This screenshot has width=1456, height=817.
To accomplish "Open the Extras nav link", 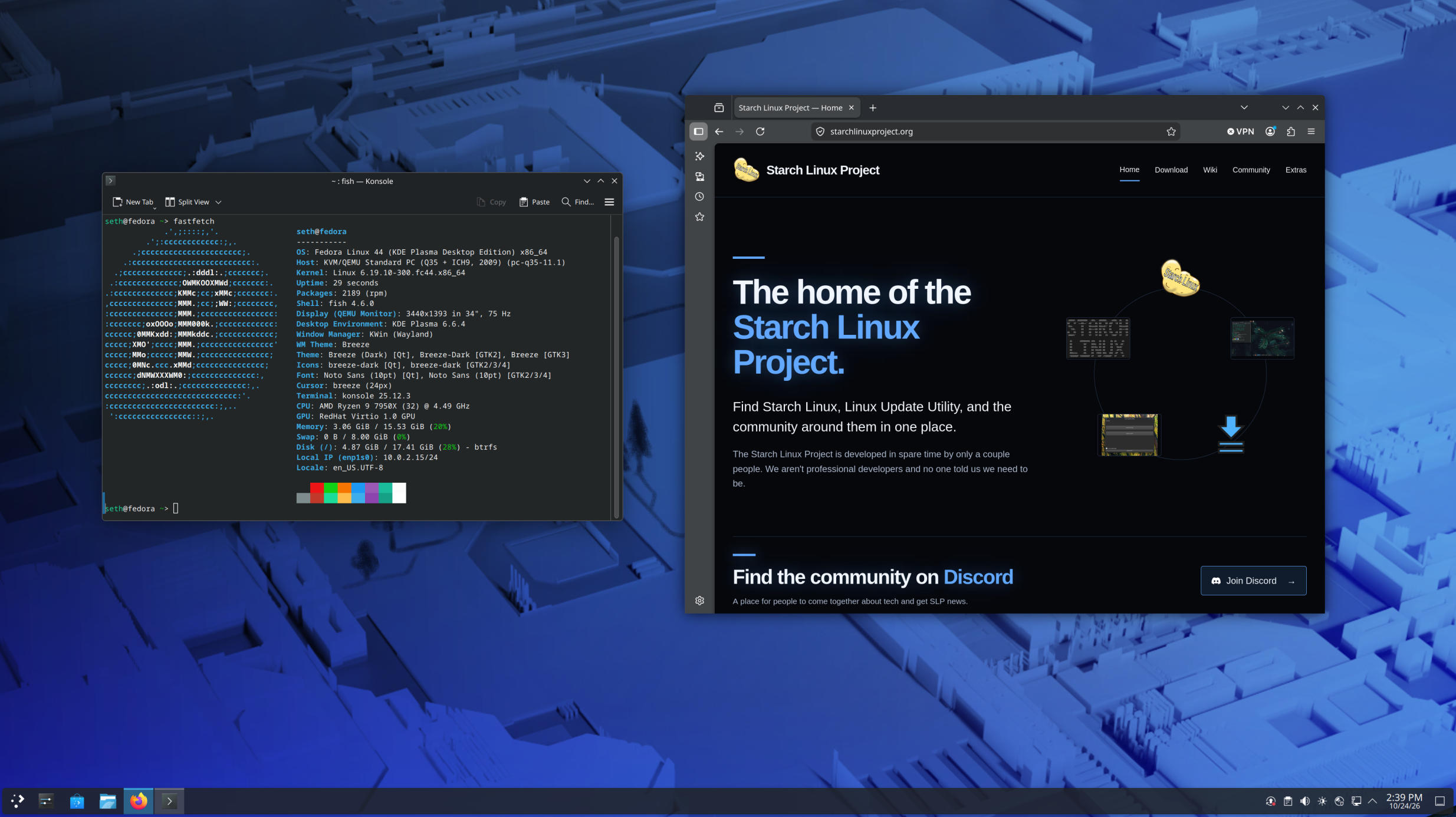I will point(1296,170).
